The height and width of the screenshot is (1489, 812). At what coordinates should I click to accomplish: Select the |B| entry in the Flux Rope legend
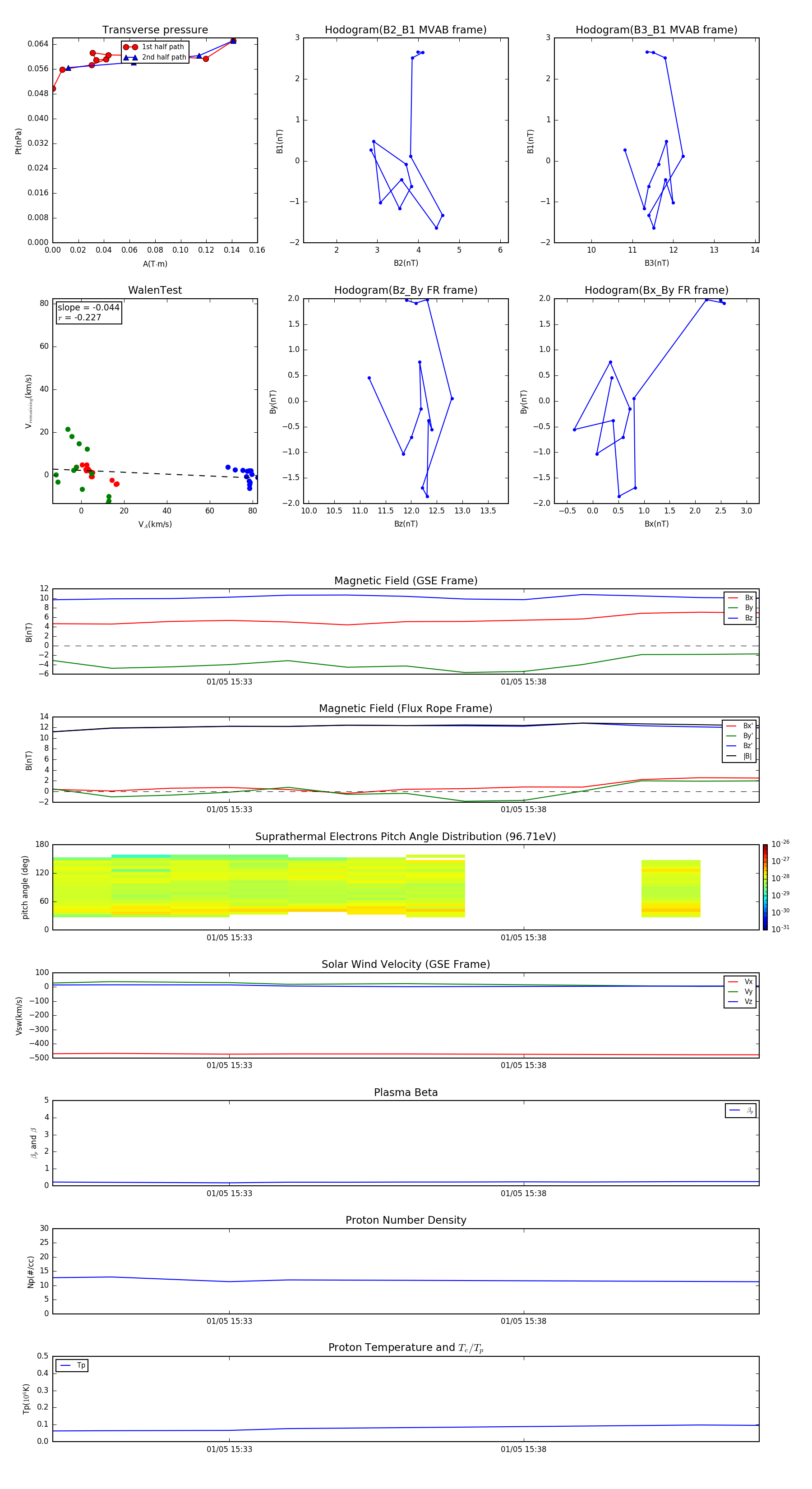(739, 756)
